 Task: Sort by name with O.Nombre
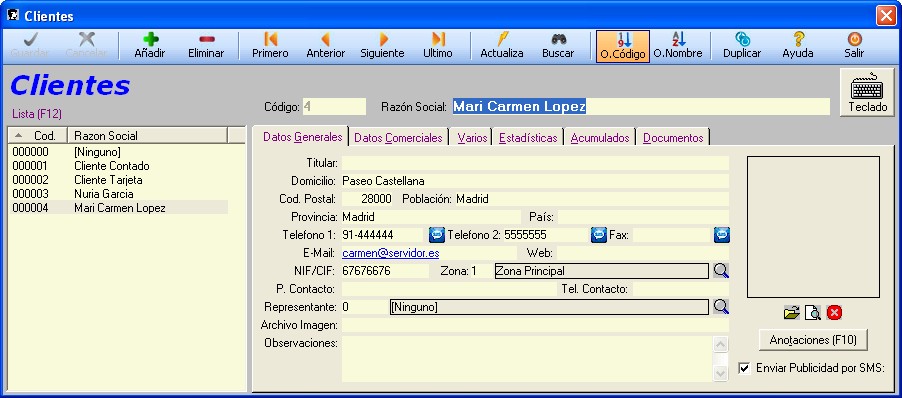[678, 46]
